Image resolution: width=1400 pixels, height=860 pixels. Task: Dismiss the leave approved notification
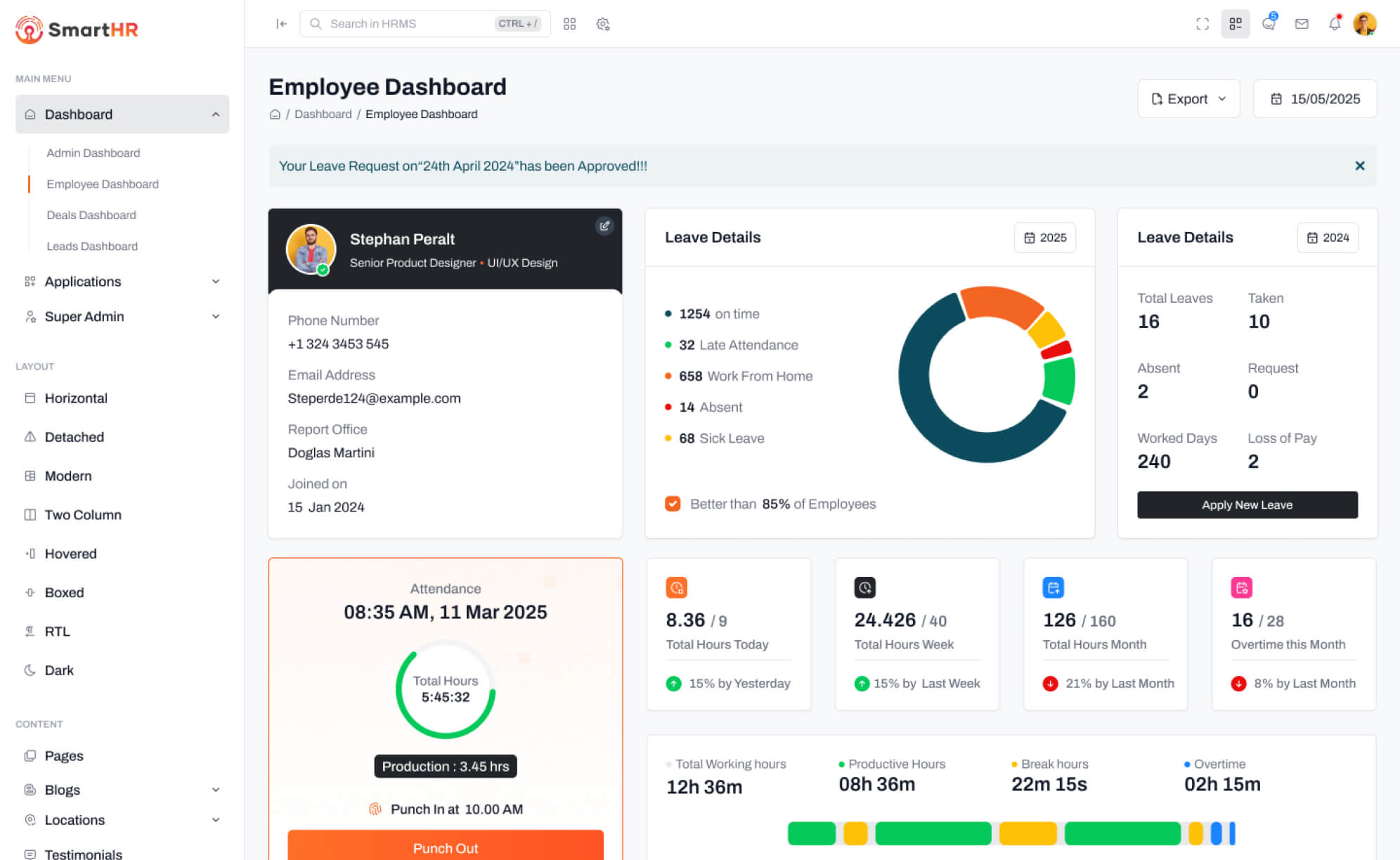tap(1360, 166)
